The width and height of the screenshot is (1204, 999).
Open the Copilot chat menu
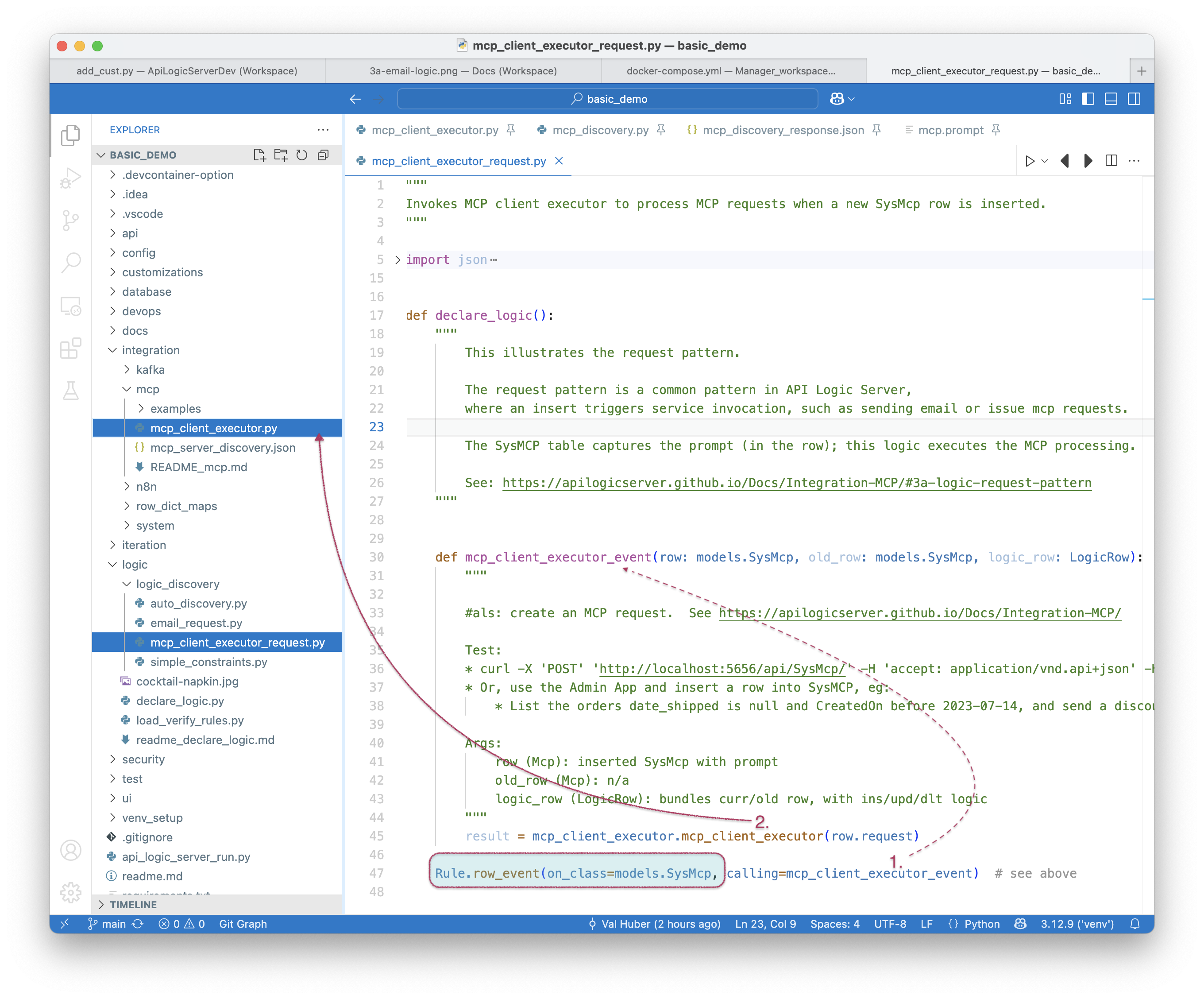click(842, 99)
